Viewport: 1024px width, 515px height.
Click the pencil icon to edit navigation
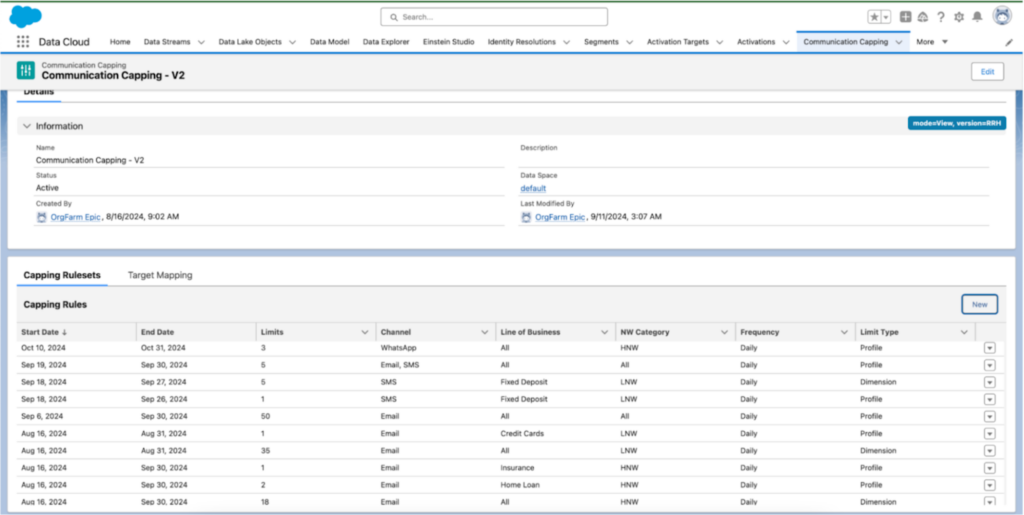tap(1008, 42)
